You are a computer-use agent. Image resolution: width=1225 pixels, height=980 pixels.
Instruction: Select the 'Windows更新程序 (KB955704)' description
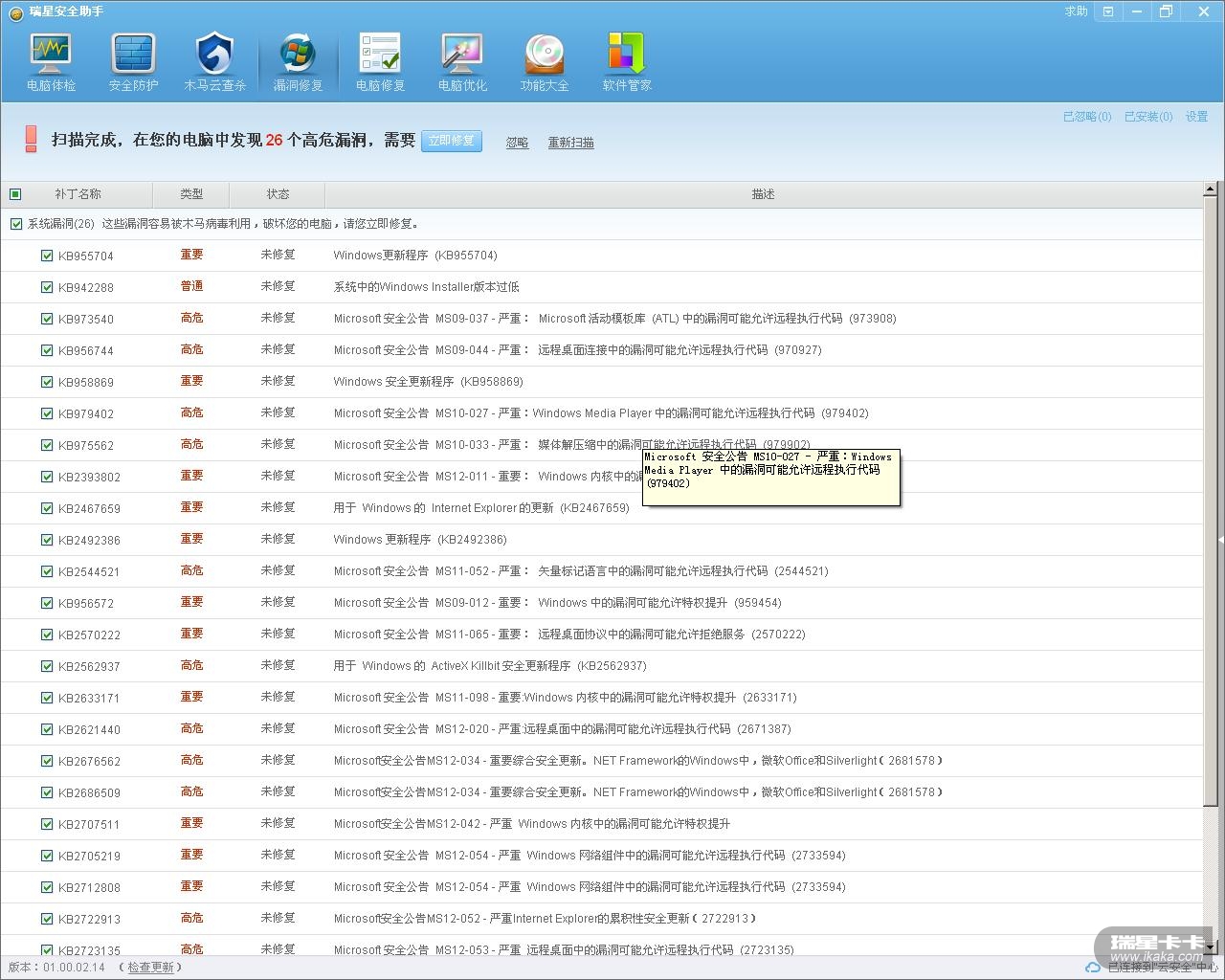(x=415, y=256)
